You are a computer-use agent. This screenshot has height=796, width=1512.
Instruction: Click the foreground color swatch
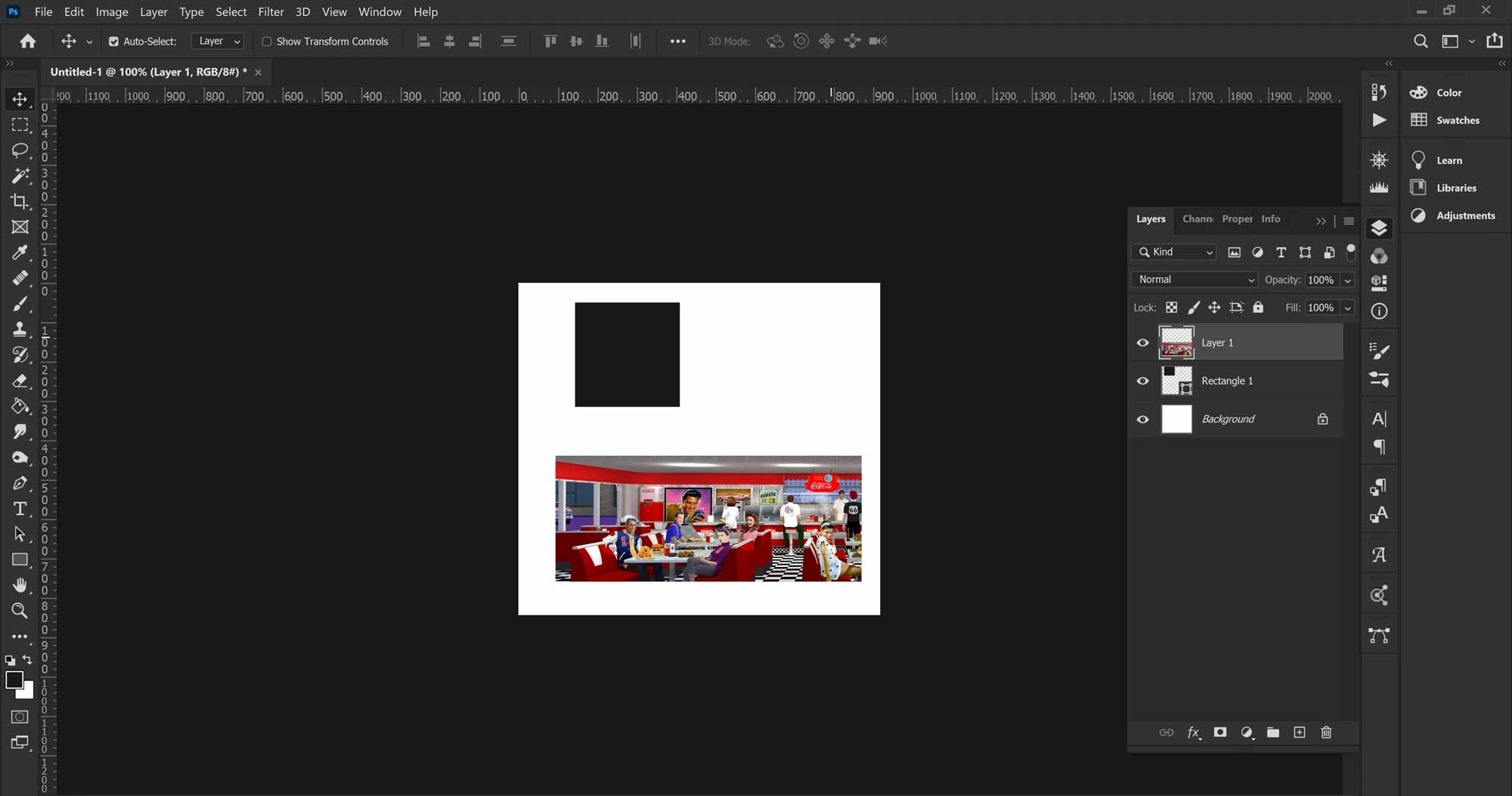click(14, 680)
